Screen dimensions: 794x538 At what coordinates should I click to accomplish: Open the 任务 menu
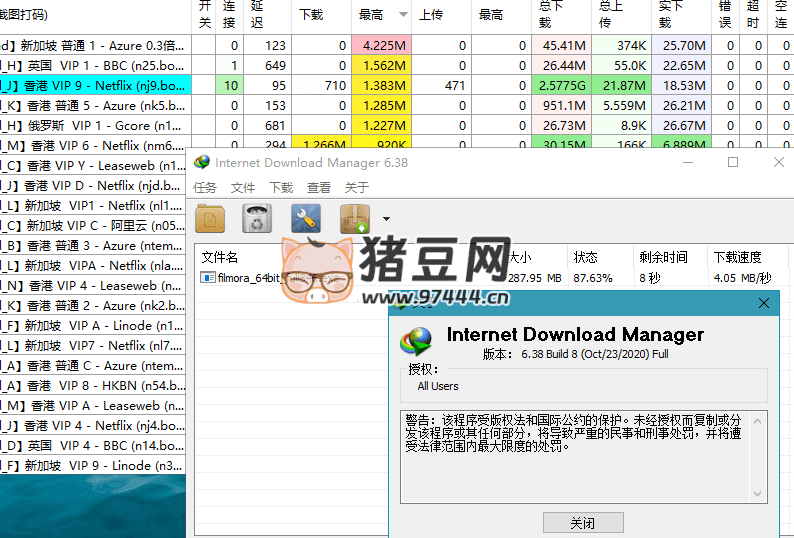point(205,187)
